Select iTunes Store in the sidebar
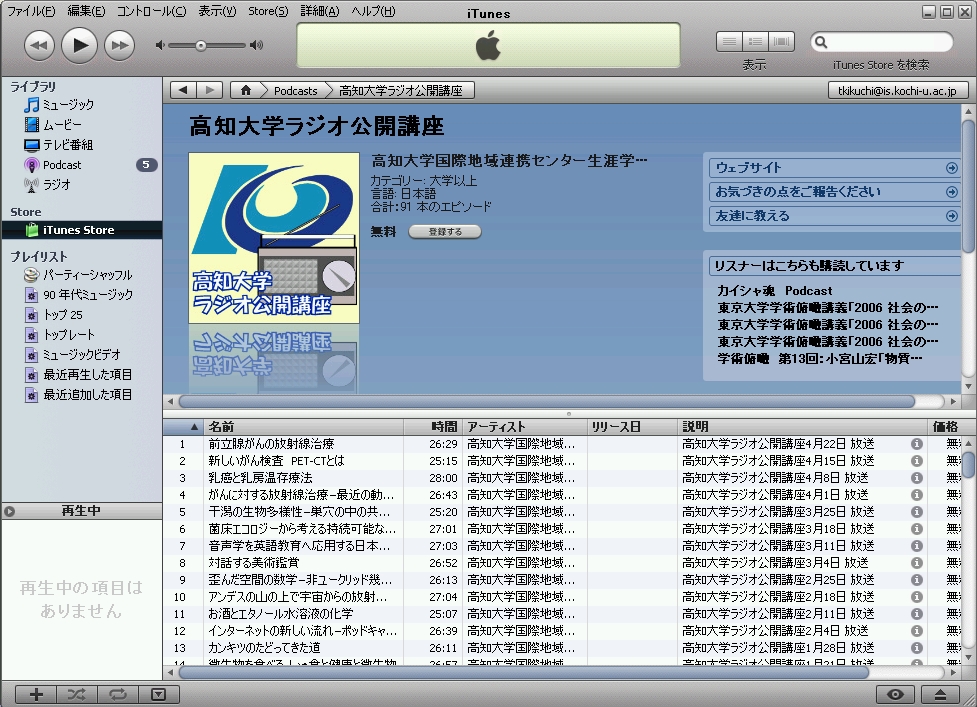Viewport: 977px width, 707px height. click(82, 230)
